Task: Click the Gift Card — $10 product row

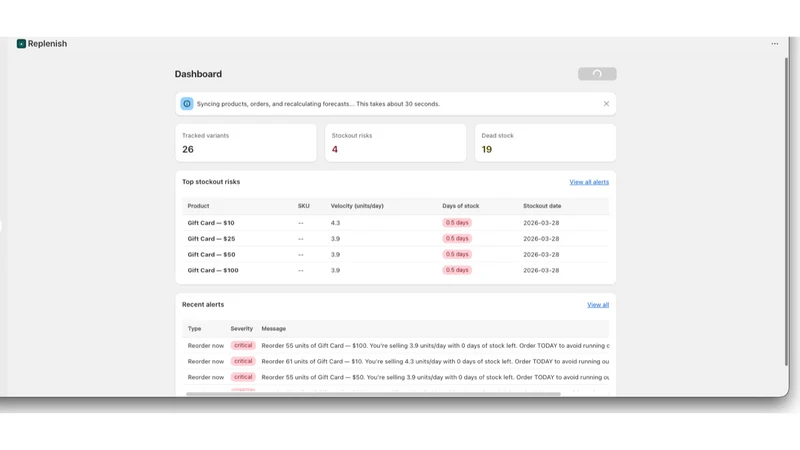Action: point(395,223)
